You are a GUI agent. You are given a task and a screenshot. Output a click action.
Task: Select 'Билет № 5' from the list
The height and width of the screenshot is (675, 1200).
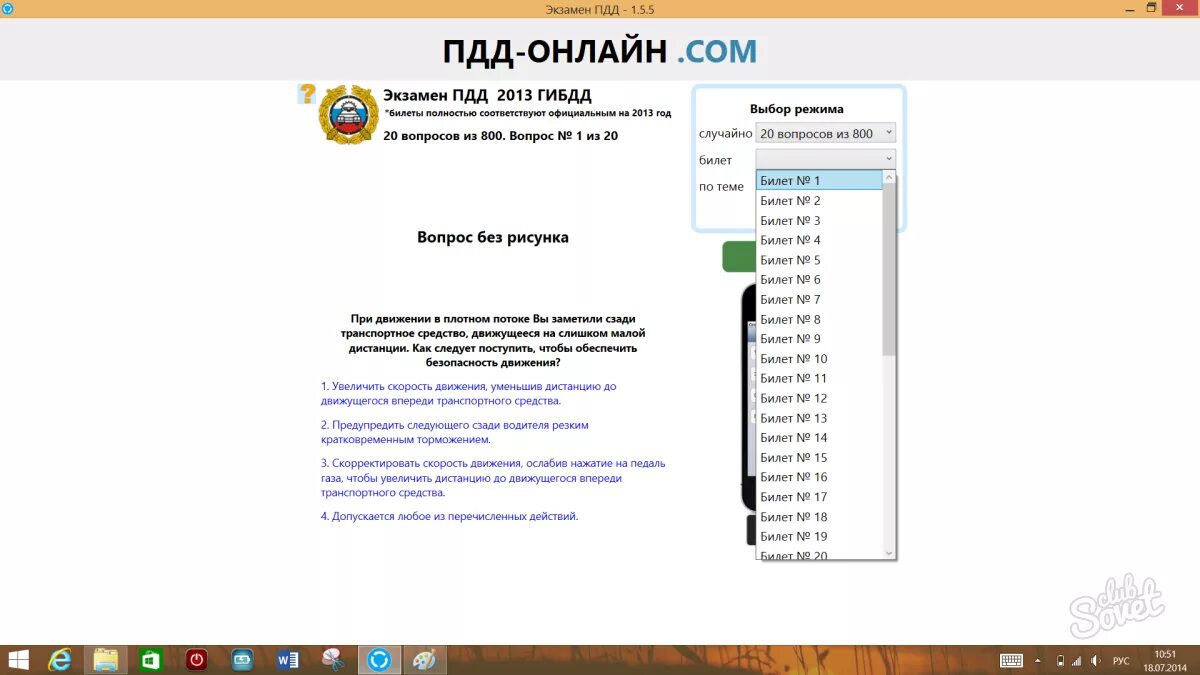[819, 260]
